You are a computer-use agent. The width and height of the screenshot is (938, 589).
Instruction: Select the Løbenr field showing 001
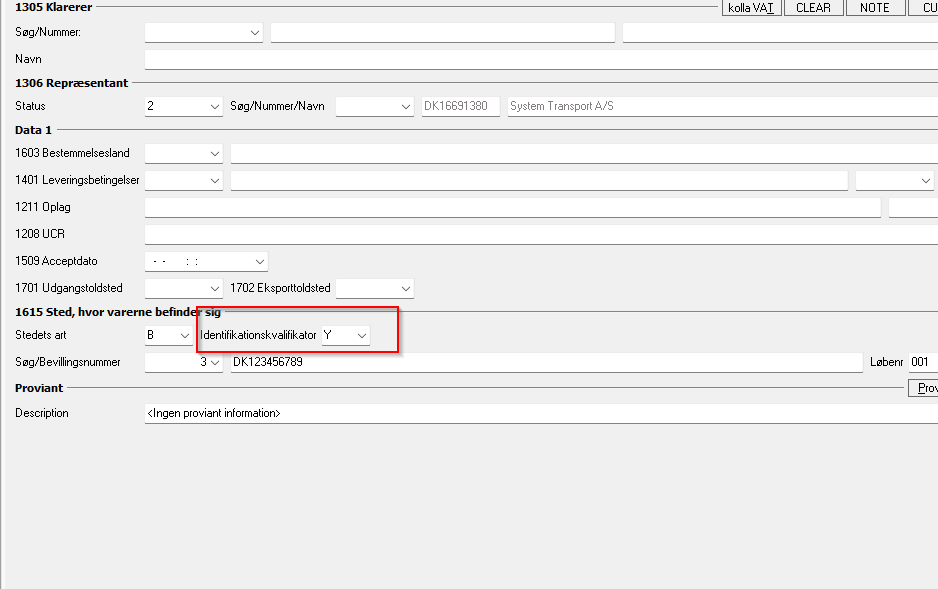click(x=921, y=363)
